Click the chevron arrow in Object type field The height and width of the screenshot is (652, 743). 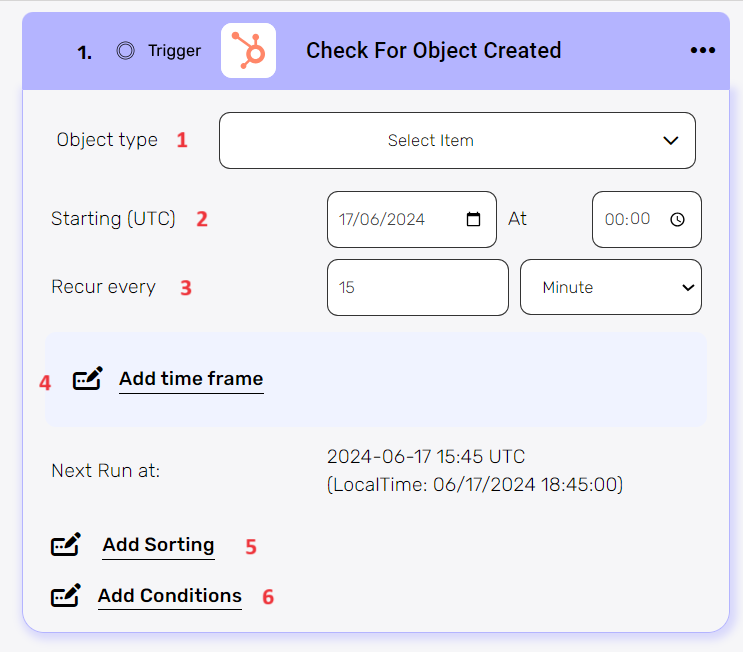[x=671, y=141]
